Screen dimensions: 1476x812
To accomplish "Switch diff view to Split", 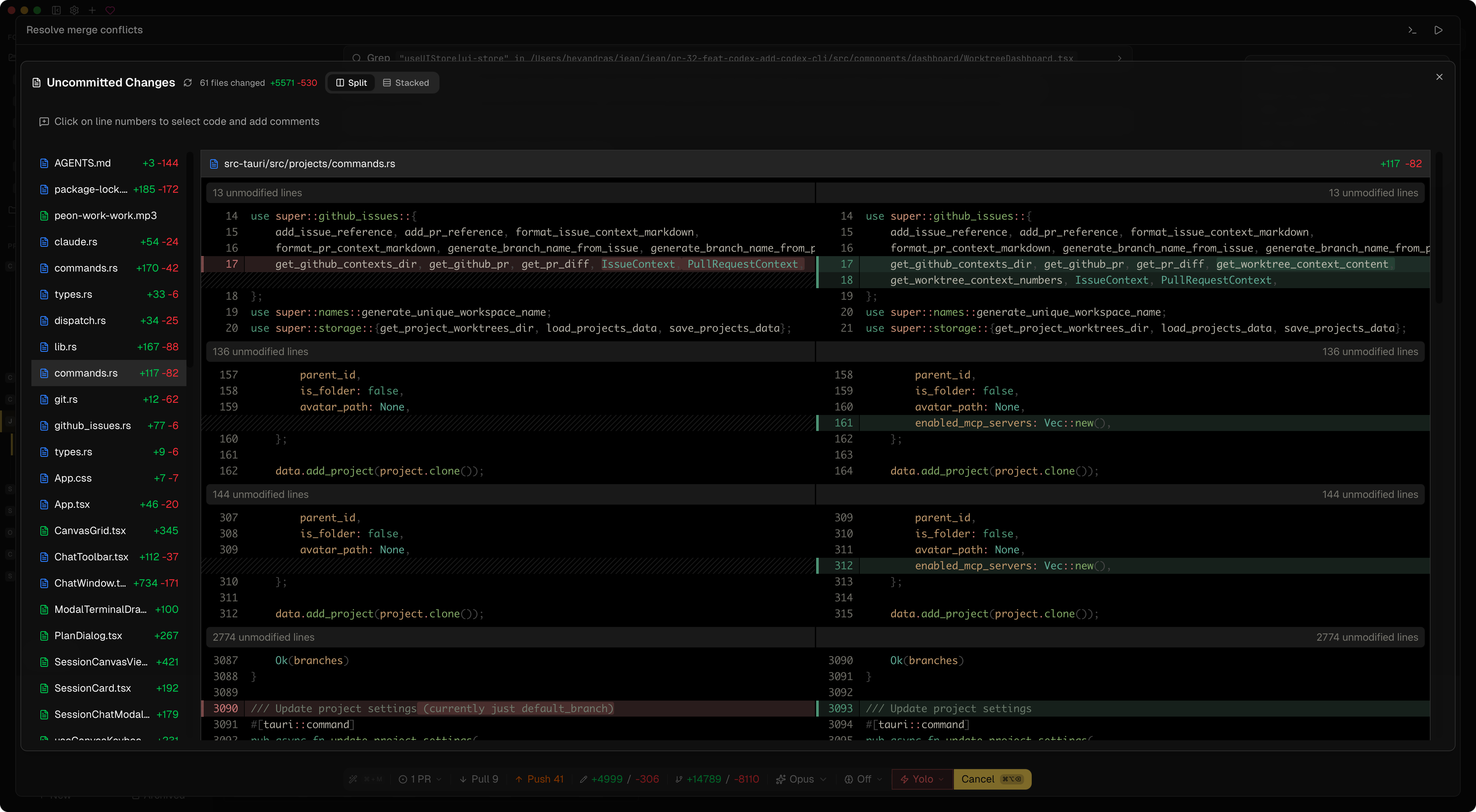I will tap(351, 83).
